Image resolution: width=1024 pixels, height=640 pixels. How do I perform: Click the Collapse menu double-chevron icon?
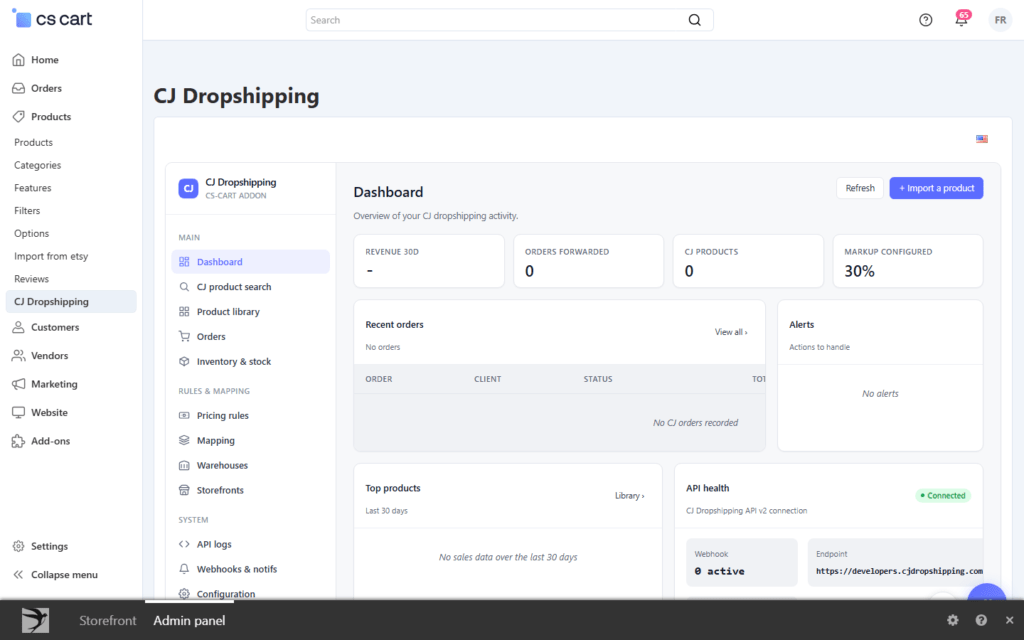18,575
